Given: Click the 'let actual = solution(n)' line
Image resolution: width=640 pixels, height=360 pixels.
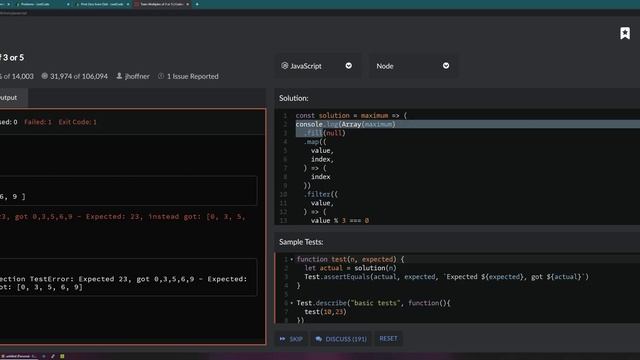Looking at the screenshot, I should click(350, 268).
